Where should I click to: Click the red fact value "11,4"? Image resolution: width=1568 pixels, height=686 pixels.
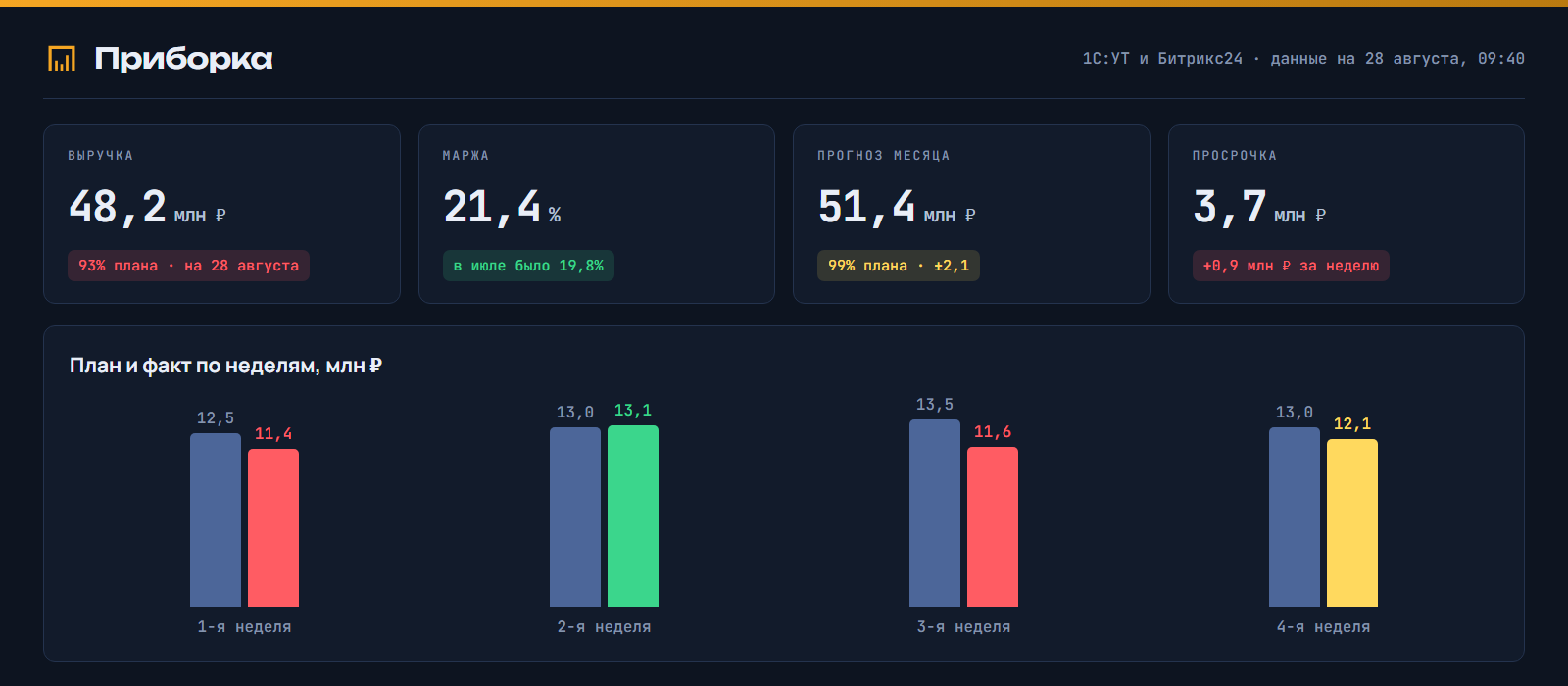coord(273,434)
